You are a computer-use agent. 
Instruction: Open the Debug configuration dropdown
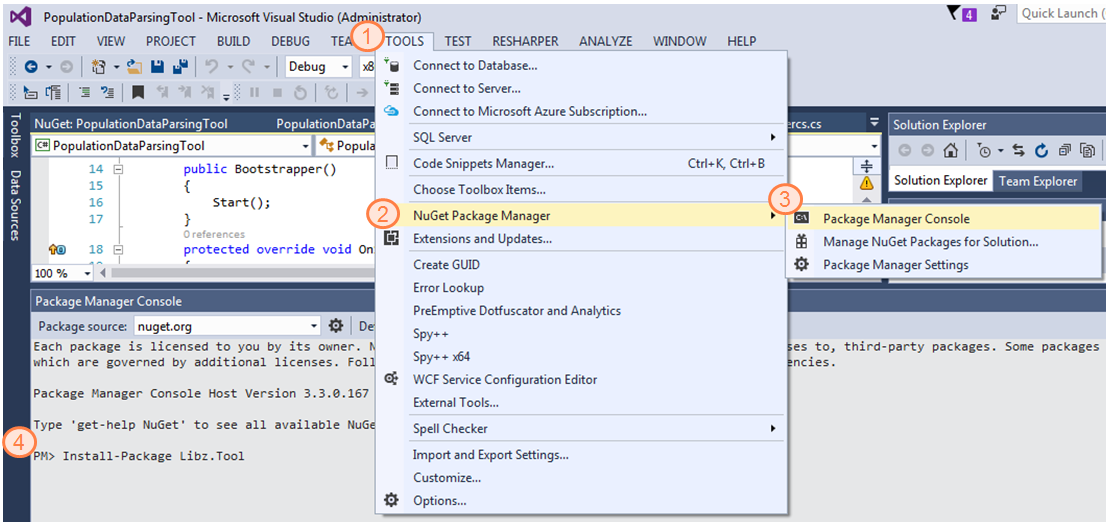coord(318,67)
